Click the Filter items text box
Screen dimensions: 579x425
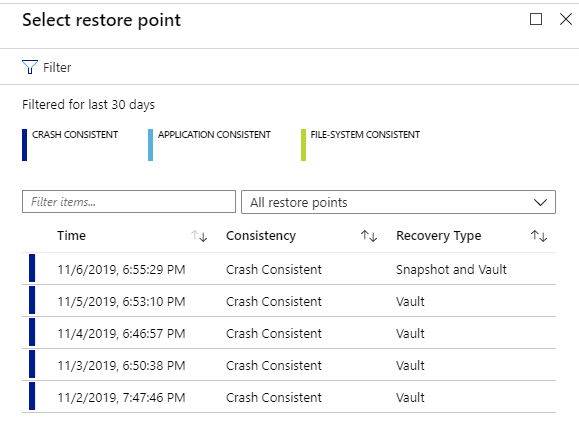(129, 202)
